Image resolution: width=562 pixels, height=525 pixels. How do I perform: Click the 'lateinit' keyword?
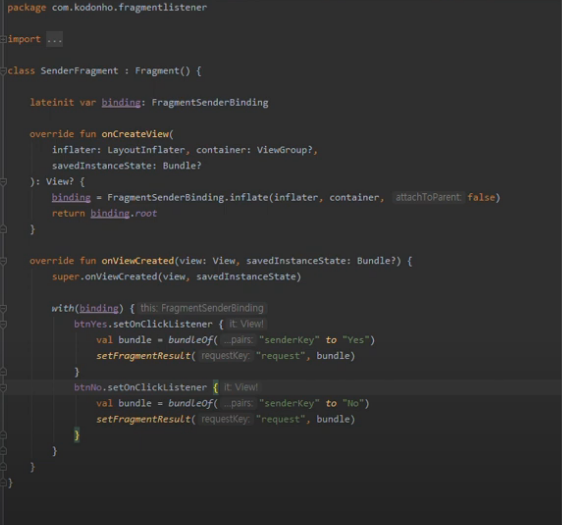point(52,102)
